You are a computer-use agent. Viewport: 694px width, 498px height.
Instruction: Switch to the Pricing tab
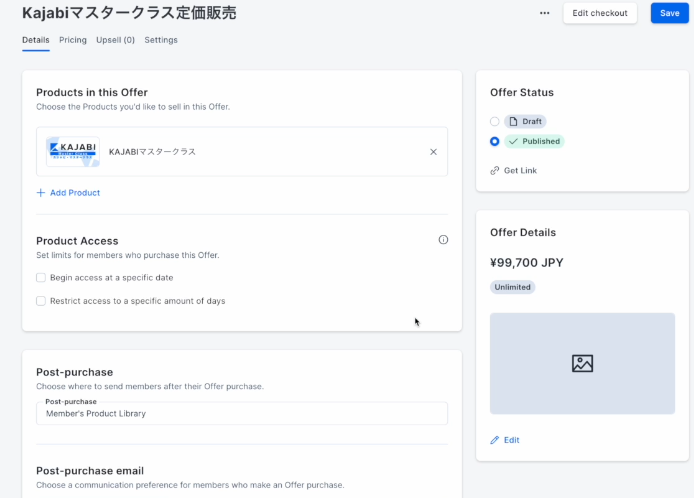point(73,40)
